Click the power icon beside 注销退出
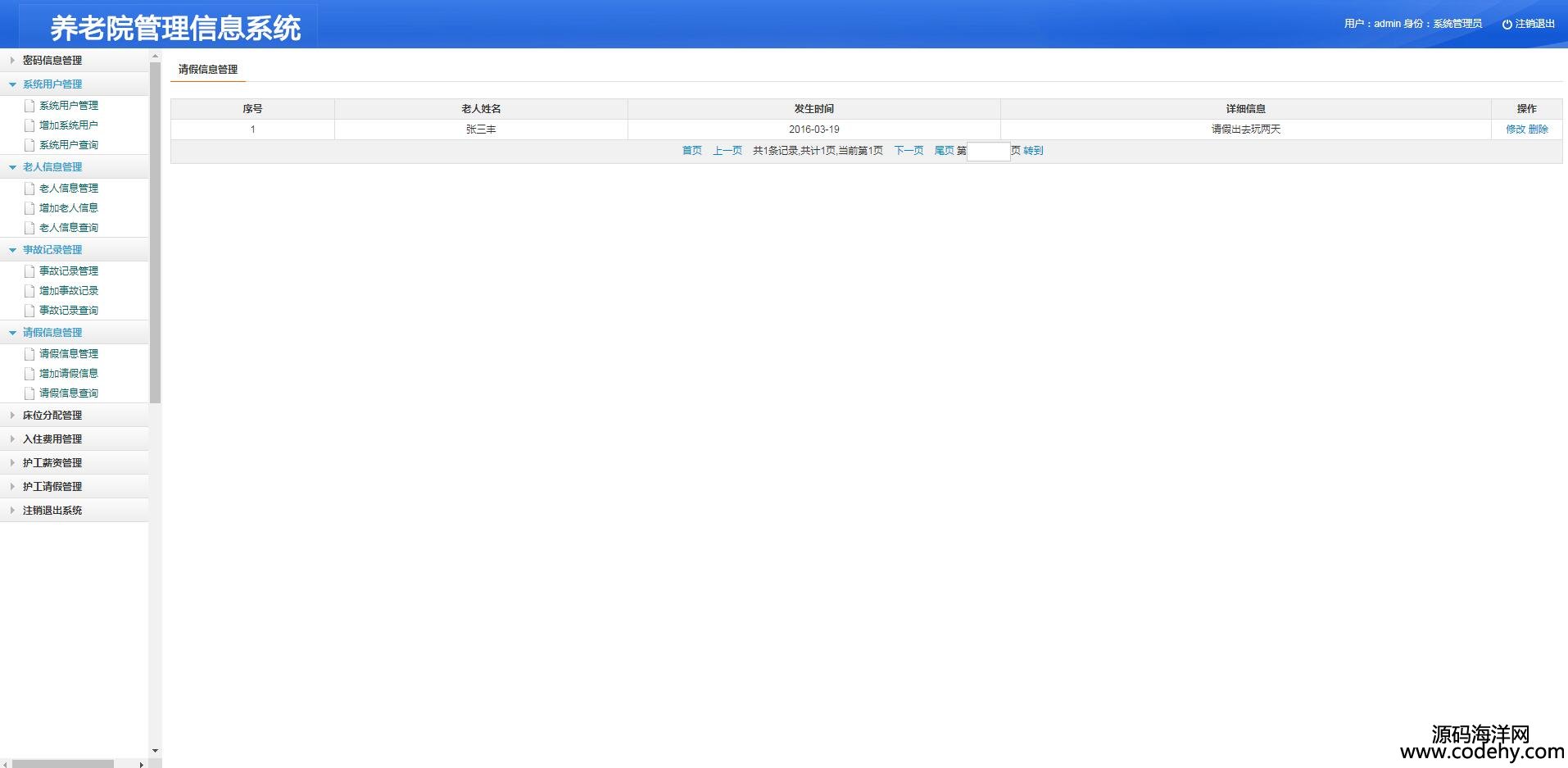Image resolution: width=1568 pixels, height=768 pixels. pos(1507,25)
